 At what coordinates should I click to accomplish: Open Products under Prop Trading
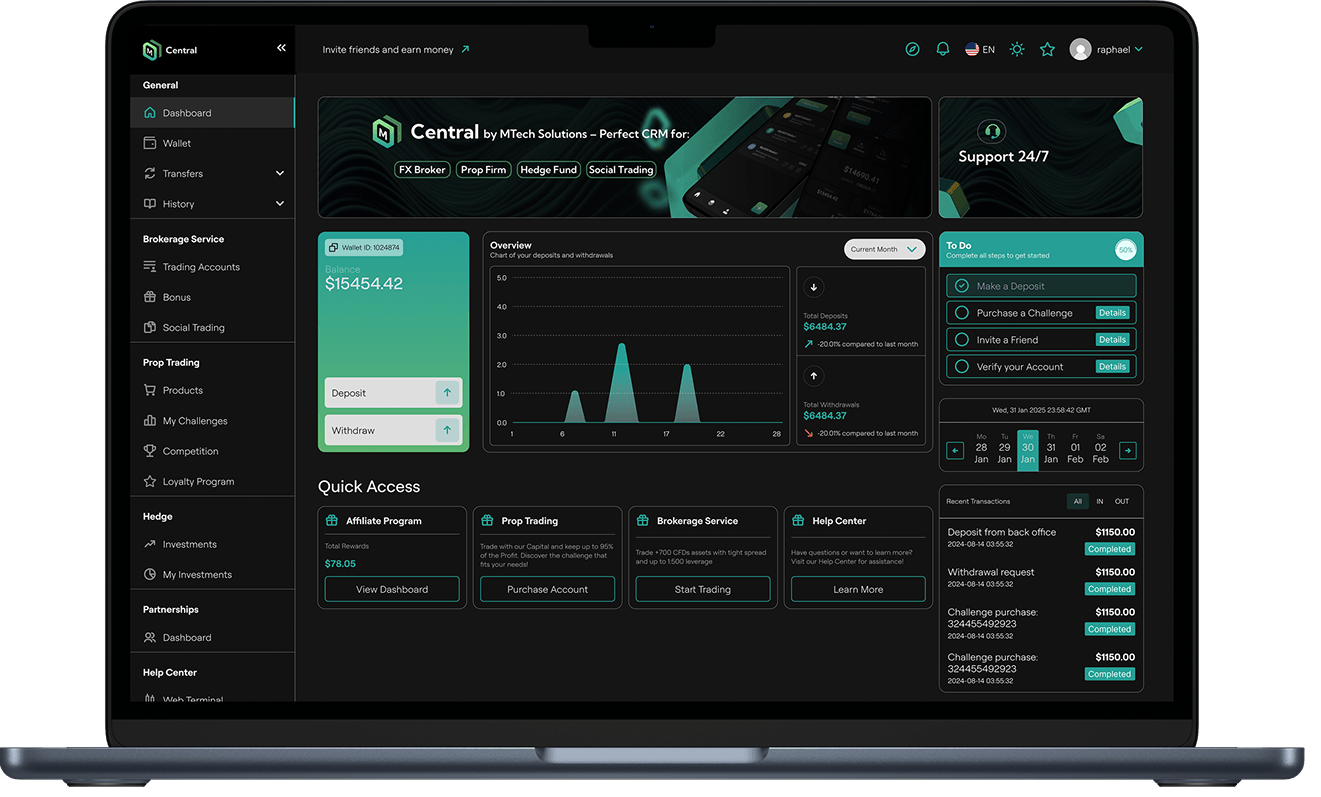pyautogui.click(x=212, y=390)
